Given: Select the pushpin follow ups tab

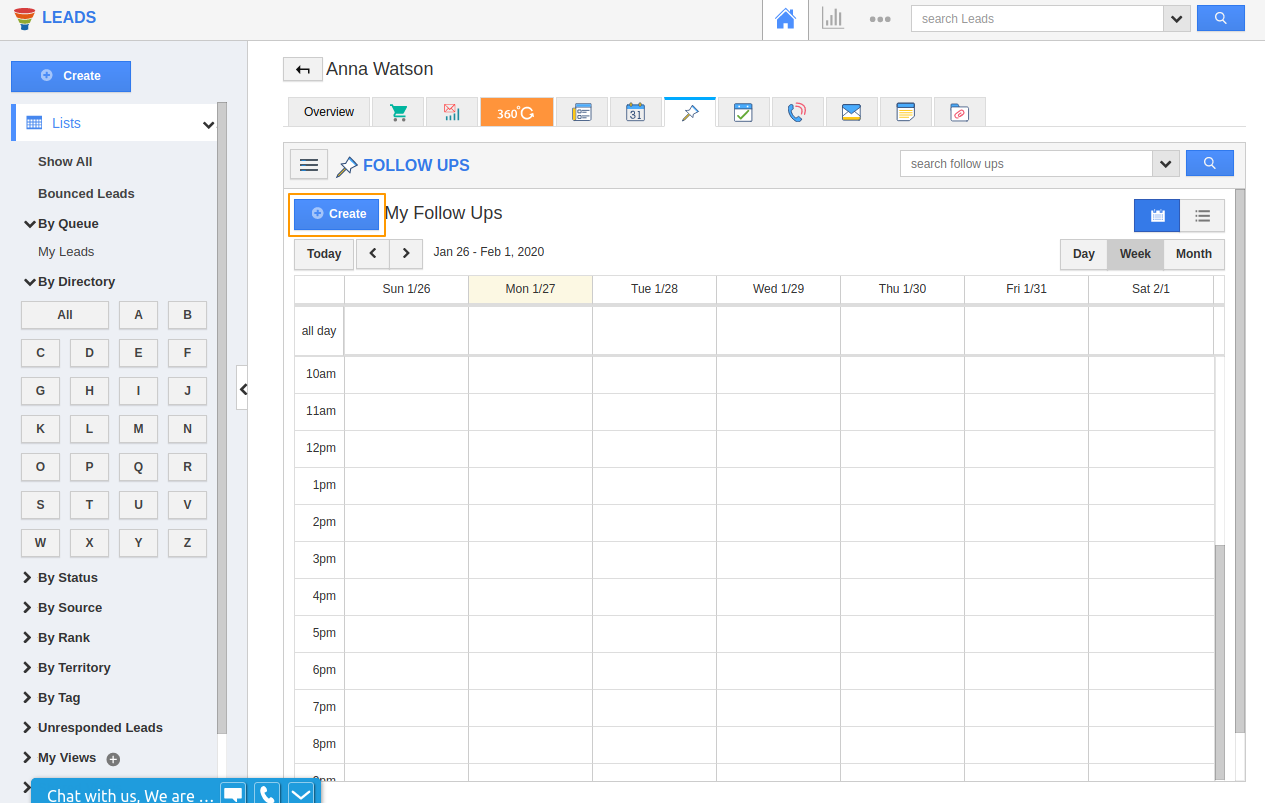Looking at the screenshot, I should pos(690,112).
